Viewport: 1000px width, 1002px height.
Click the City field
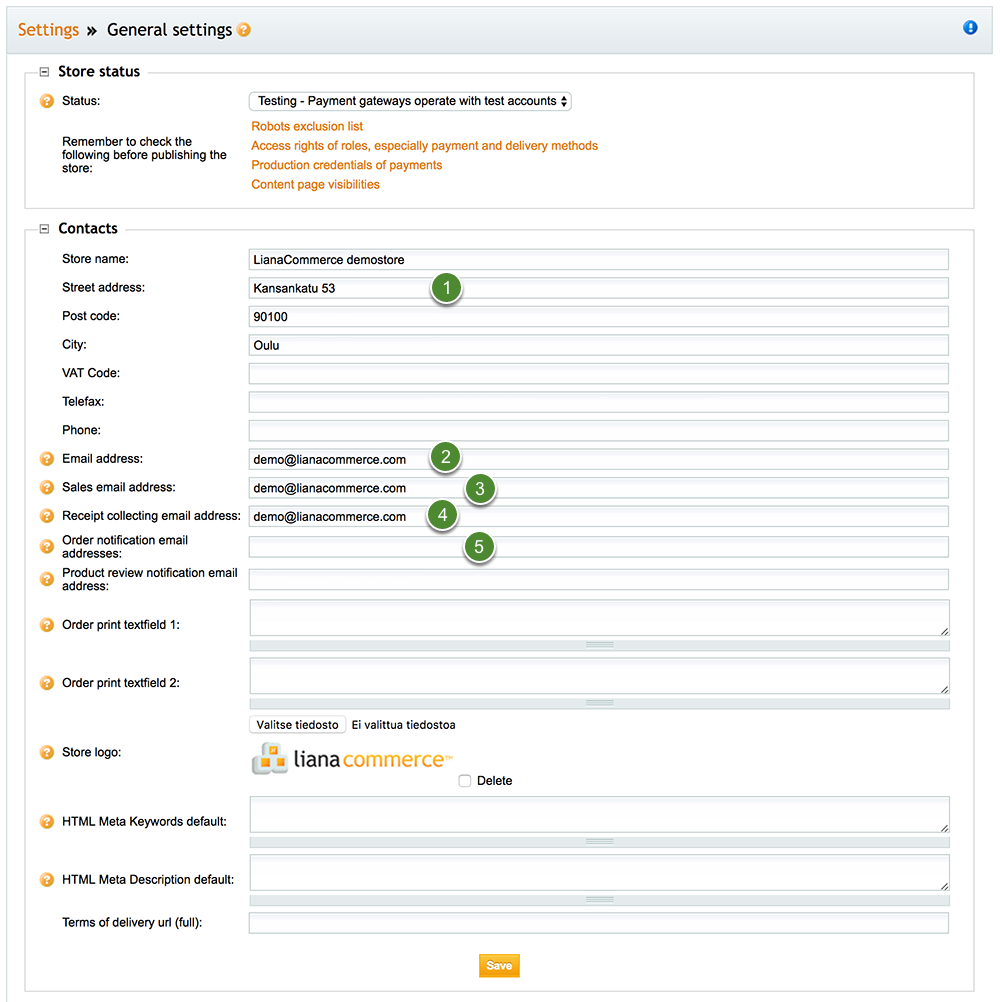tap(599, 345)
